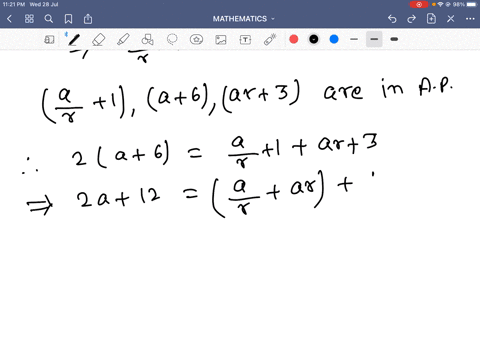This screenshot has height=360, width=480.
Task: Select the Eraser tool
Action: 98,40
